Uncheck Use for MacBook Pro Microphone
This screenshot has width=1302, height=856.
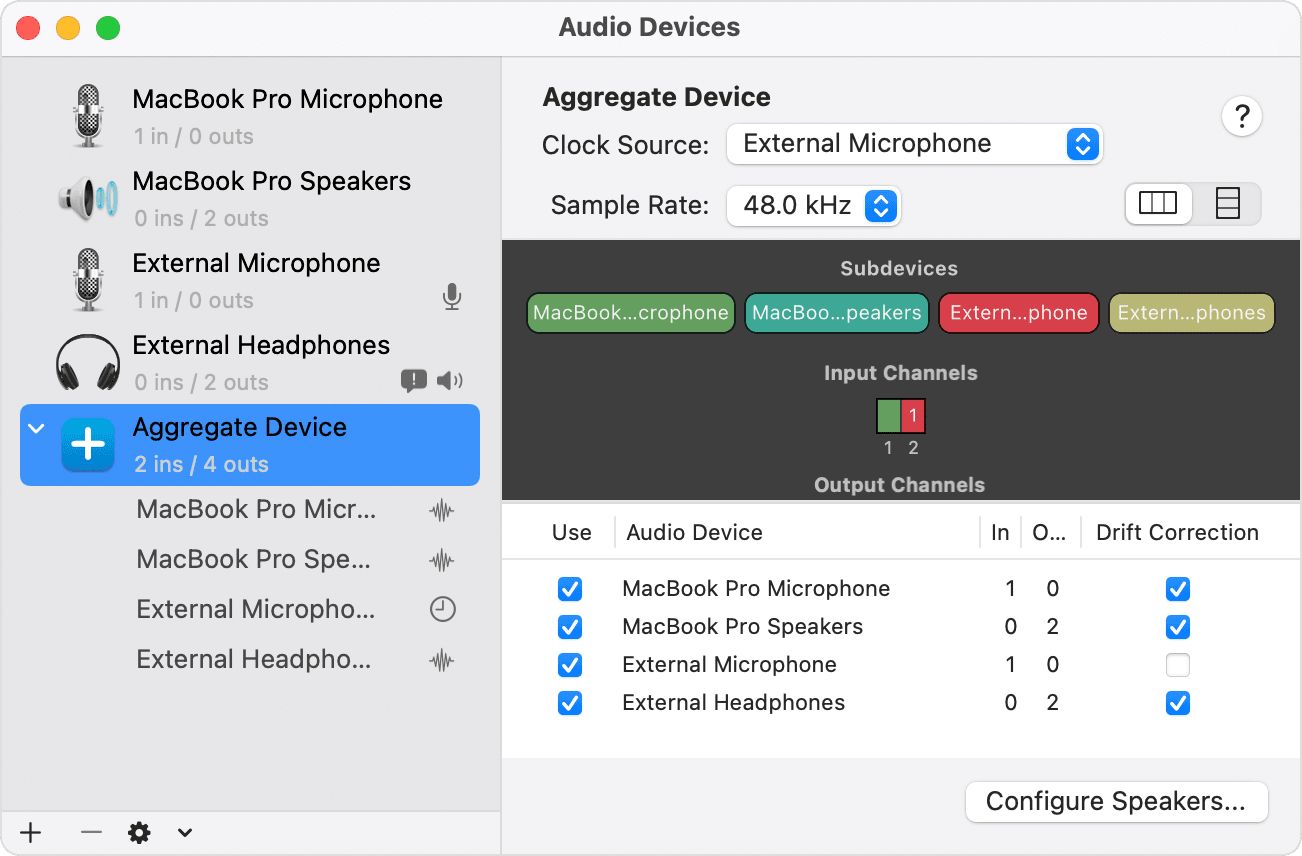coord(570,589)
